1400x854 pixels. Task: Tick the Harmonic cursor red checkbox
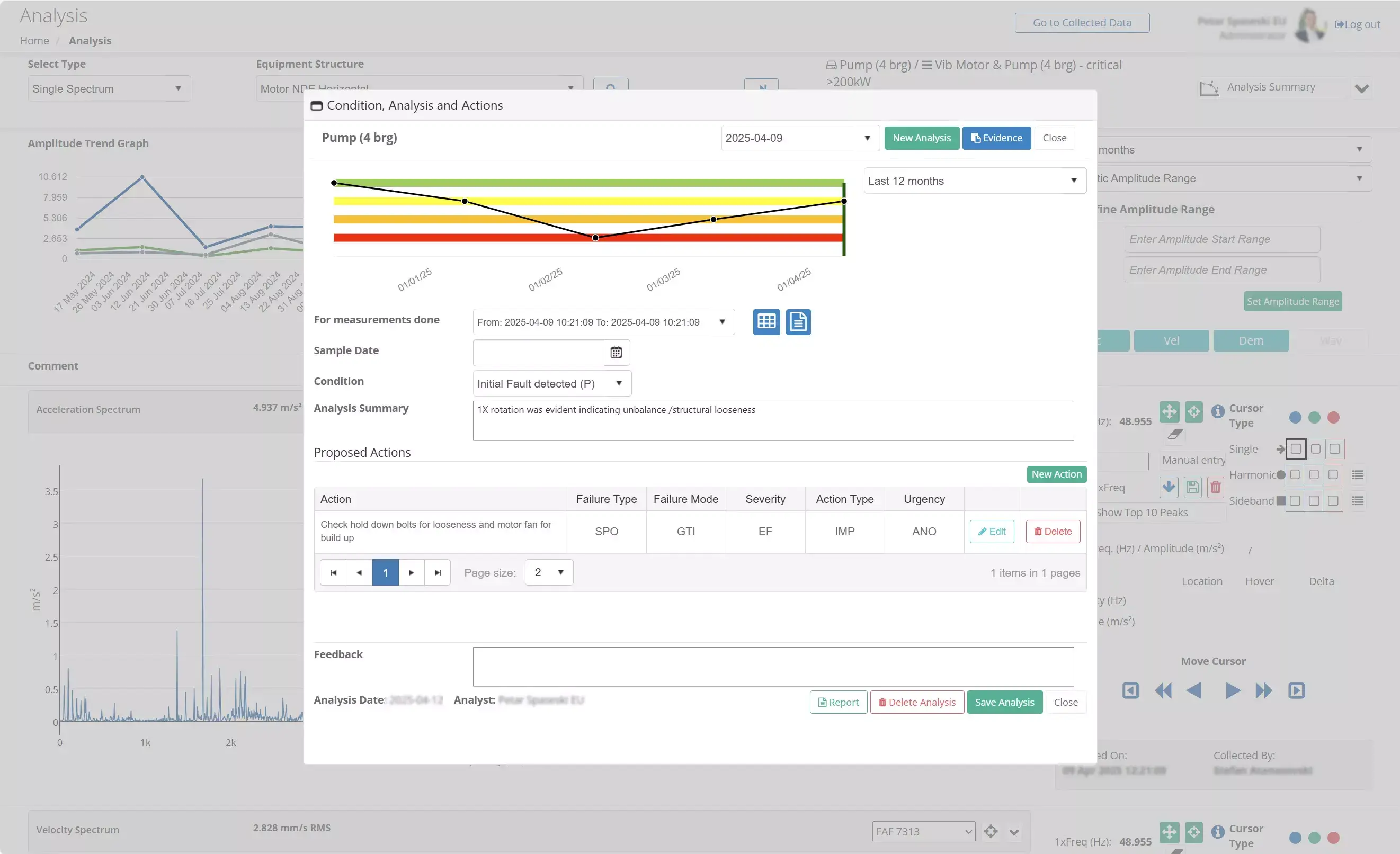coord(1333,475)
